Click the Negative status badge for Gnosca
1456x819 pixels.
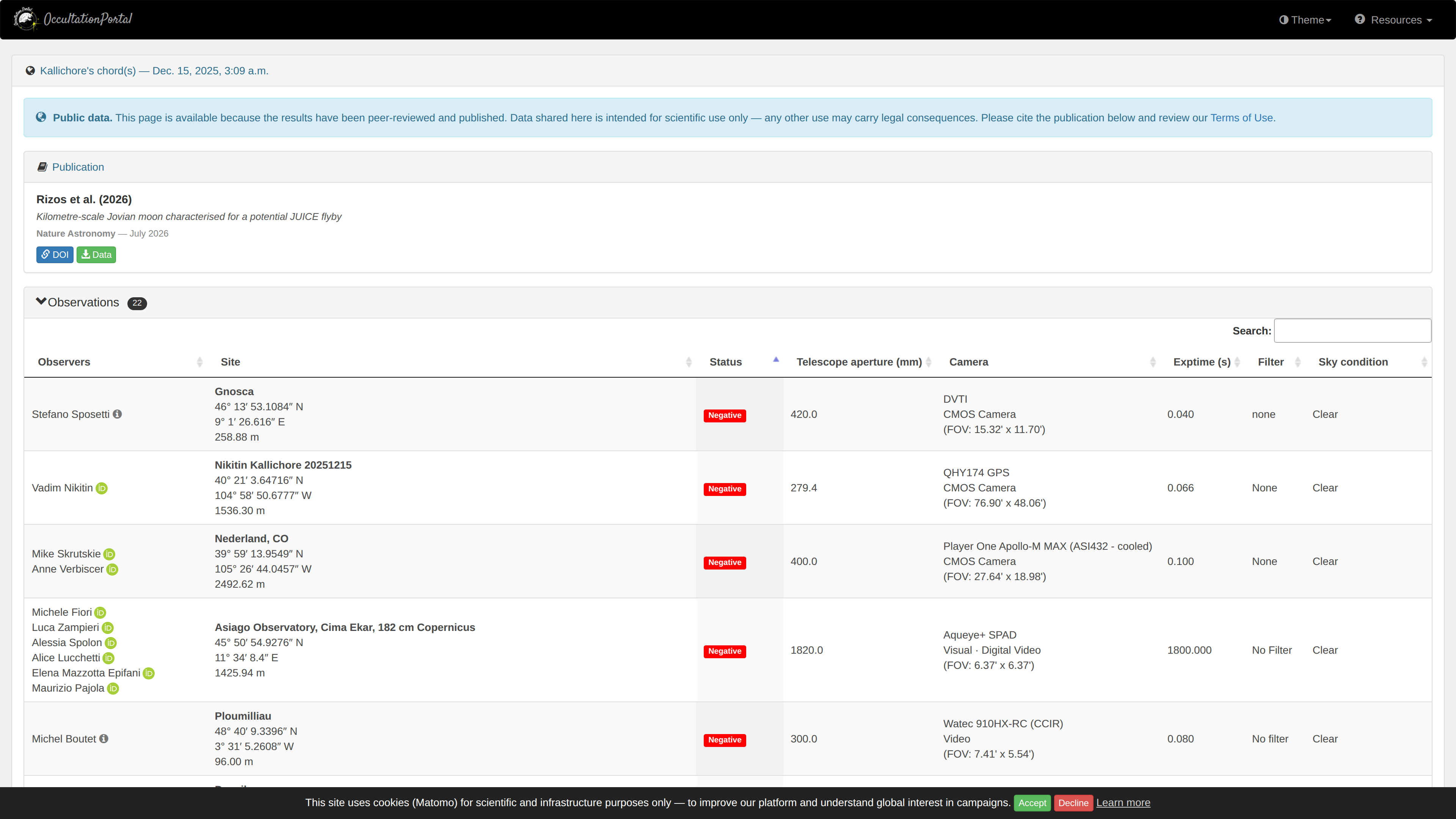725,416
